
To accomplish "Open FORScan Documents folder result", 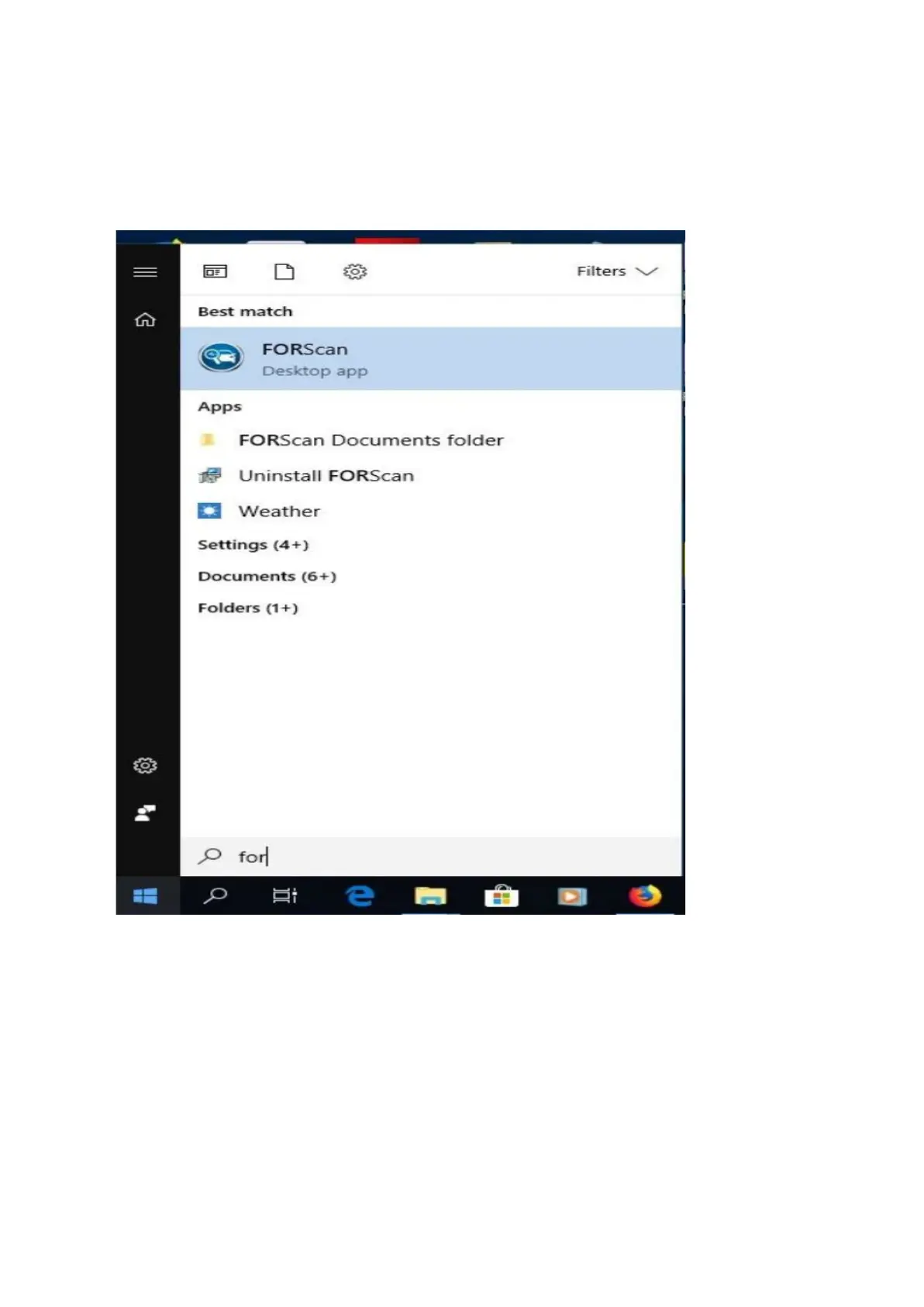I will click(x=431, y=440).
